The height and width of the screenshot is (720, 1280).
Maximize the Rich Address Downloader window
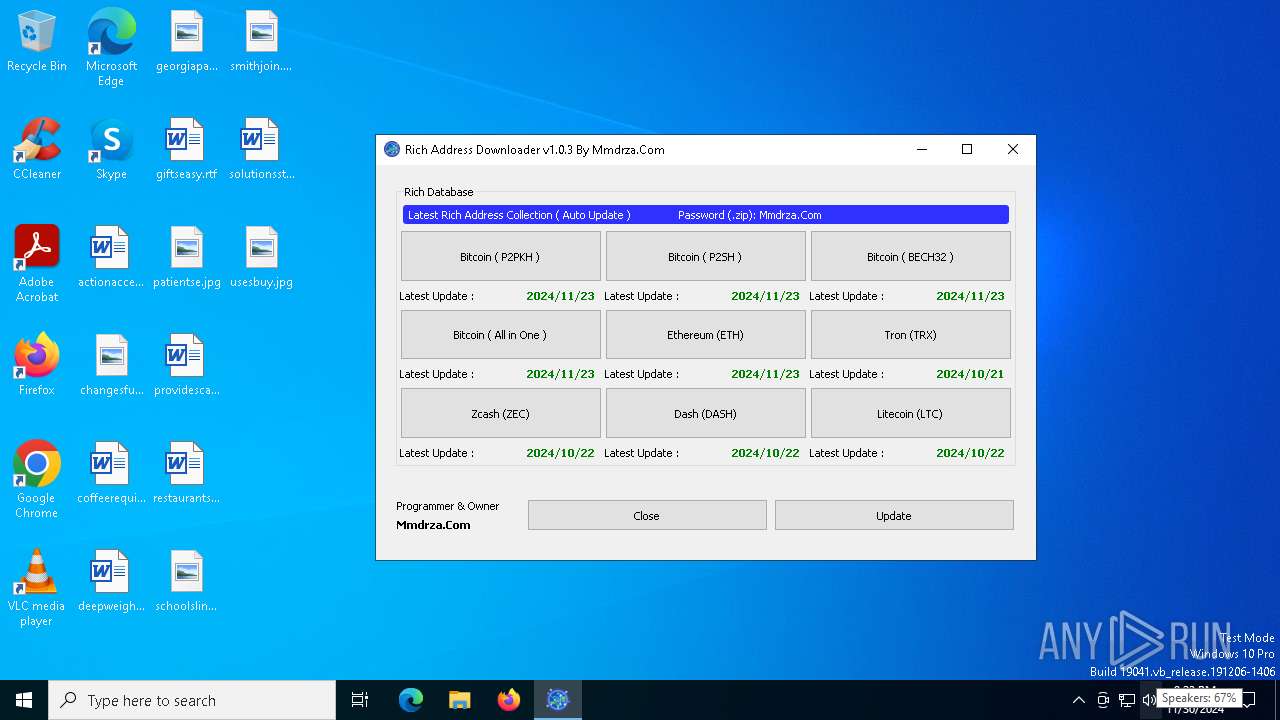coord(966,149)
